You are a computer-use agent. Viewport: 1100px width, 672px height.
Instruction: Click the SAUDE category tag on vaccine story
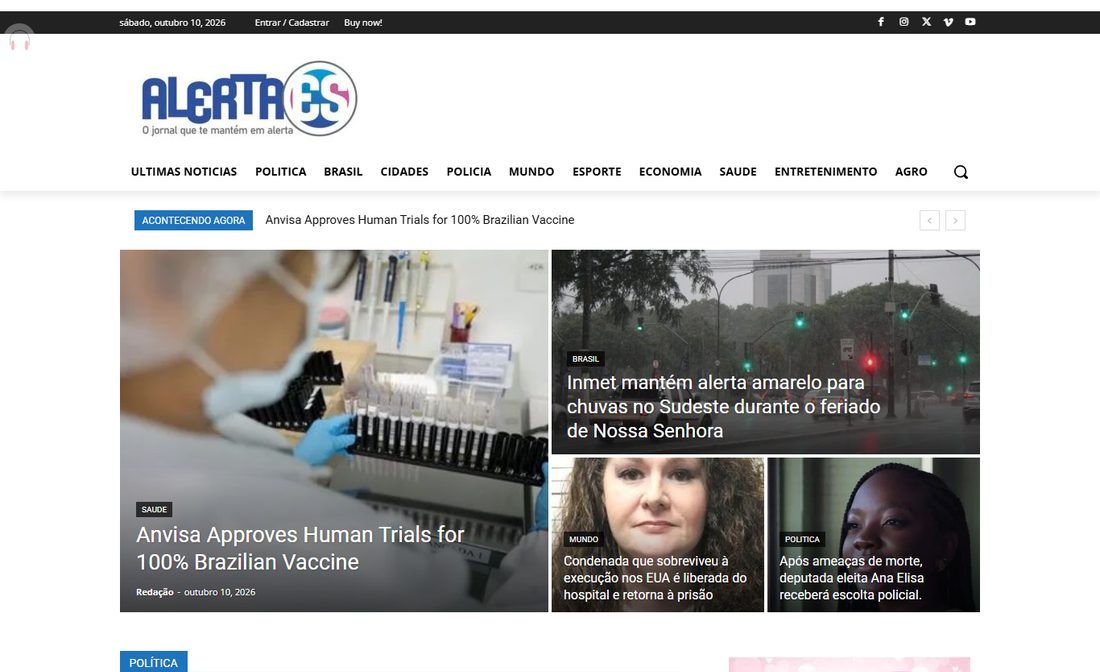154,509
